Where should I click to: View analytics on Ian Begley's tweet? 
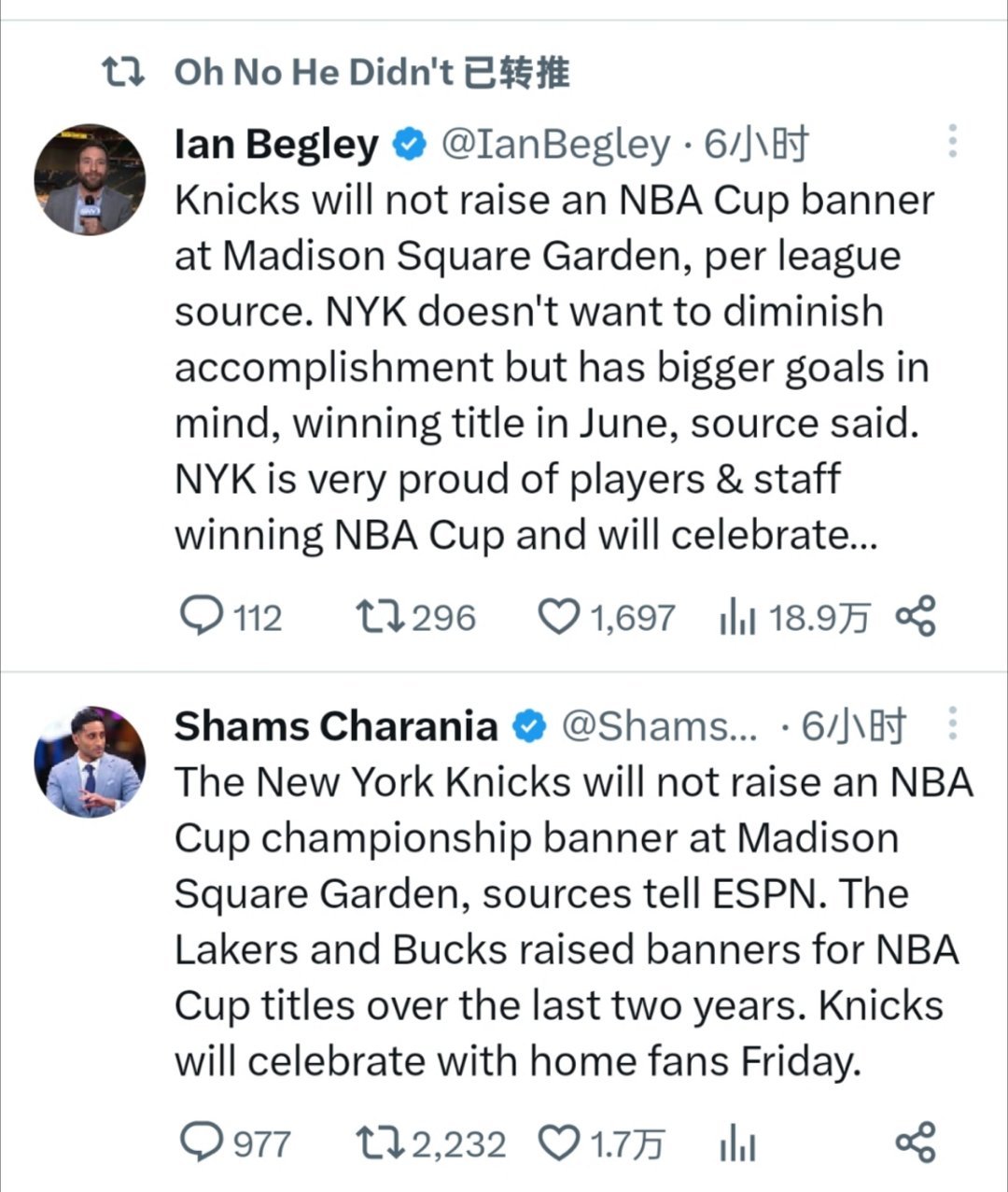(736, 618)
